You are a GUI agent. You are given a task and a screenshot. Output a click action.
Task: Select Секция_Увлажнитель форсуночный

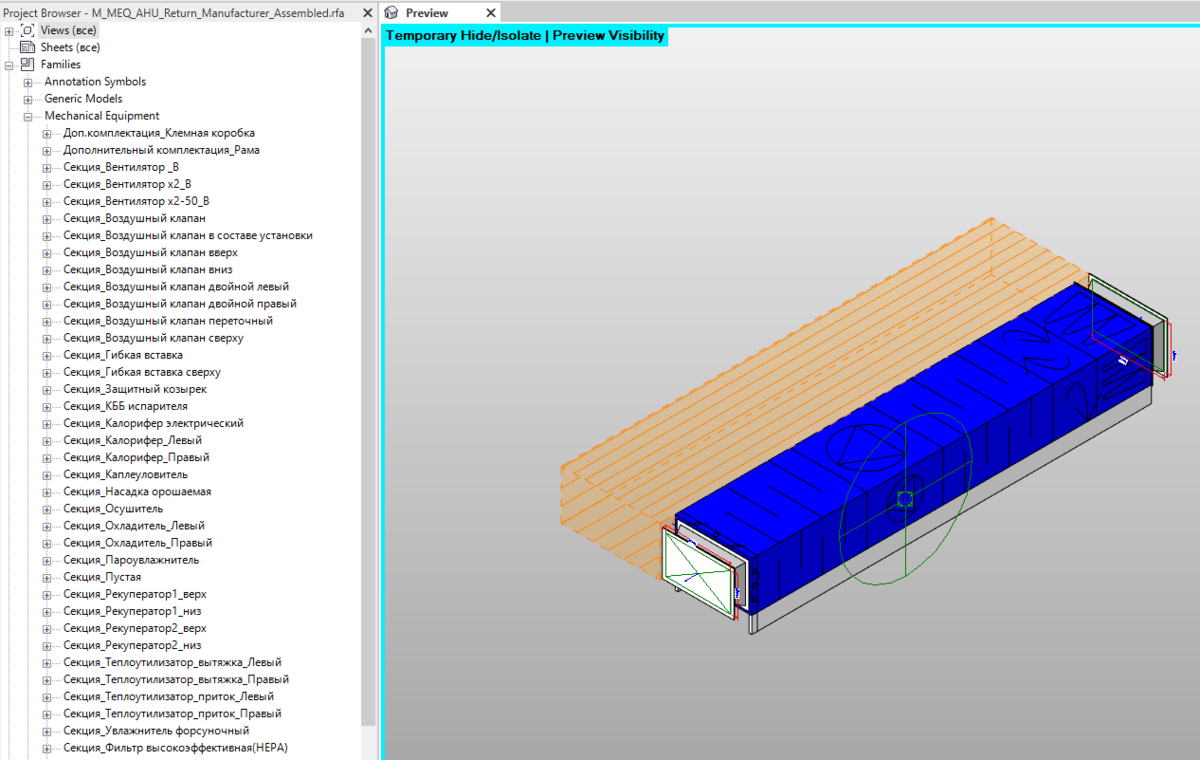[x=156, y=731]
